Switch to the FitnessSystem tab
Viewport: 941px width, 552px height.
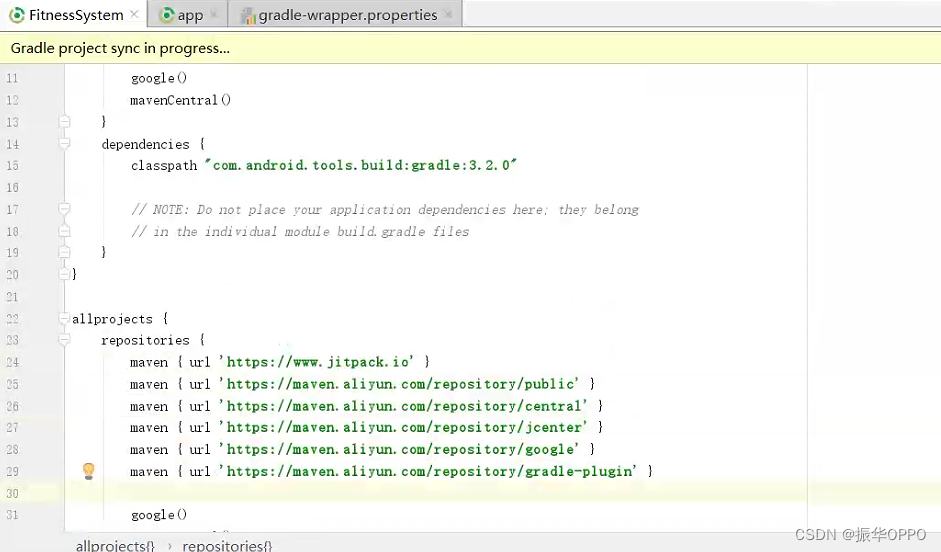76,15
